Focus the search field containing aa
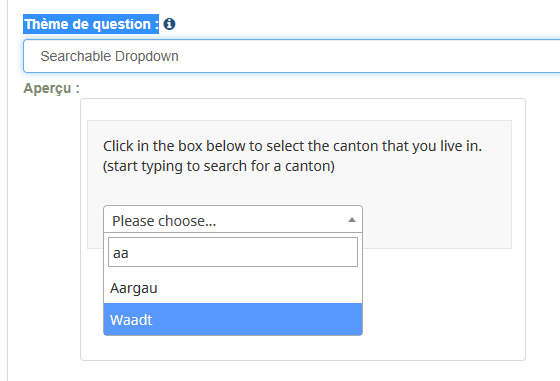This screenshot has height=381, width=560. coord(233,252)
